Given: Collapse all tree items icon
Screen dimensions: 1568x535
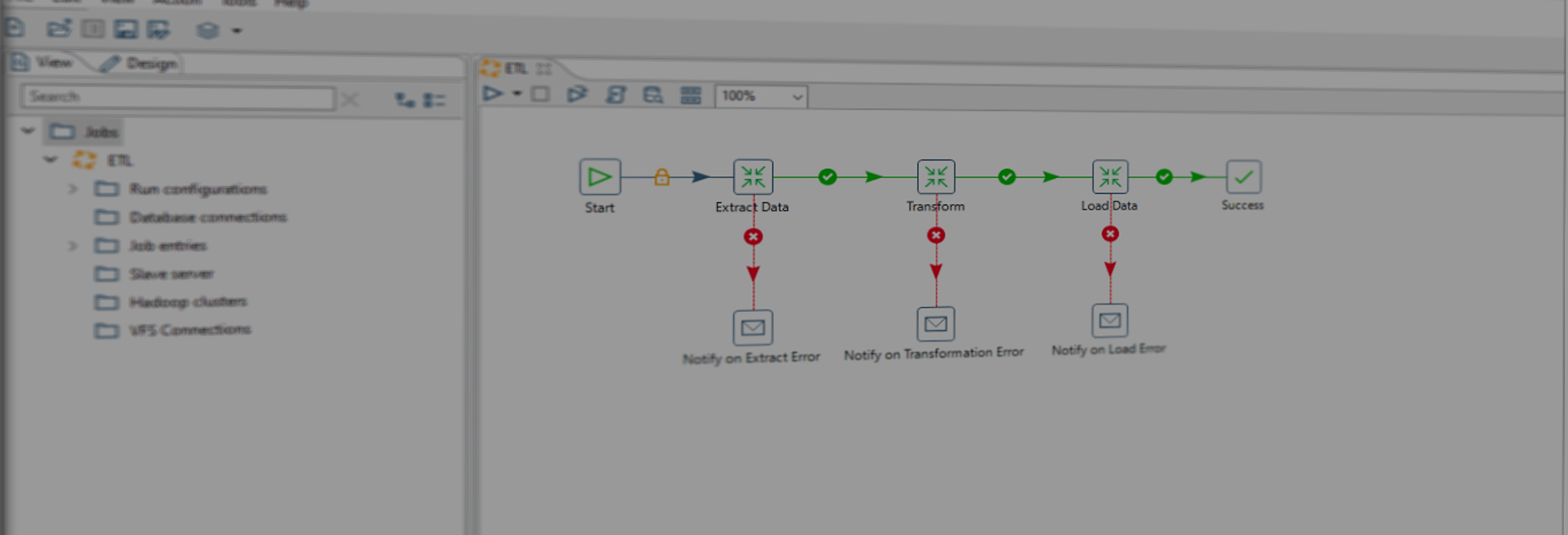Looking at the screenshot, I should (x=434, y=100).
